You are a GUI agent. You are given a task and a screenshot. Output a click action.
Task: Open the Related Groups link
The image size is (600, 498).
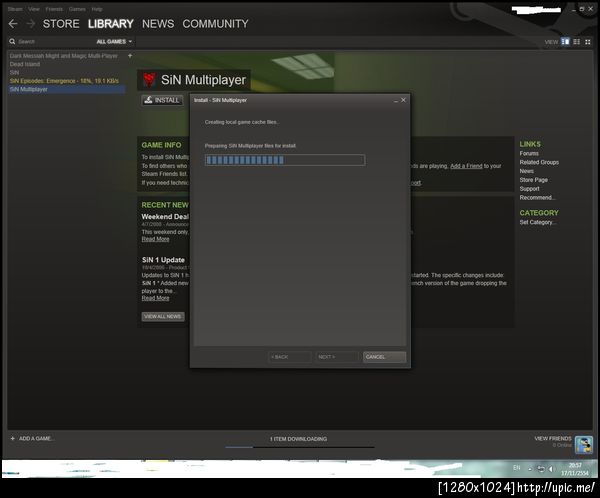click(x=539, y=162)
